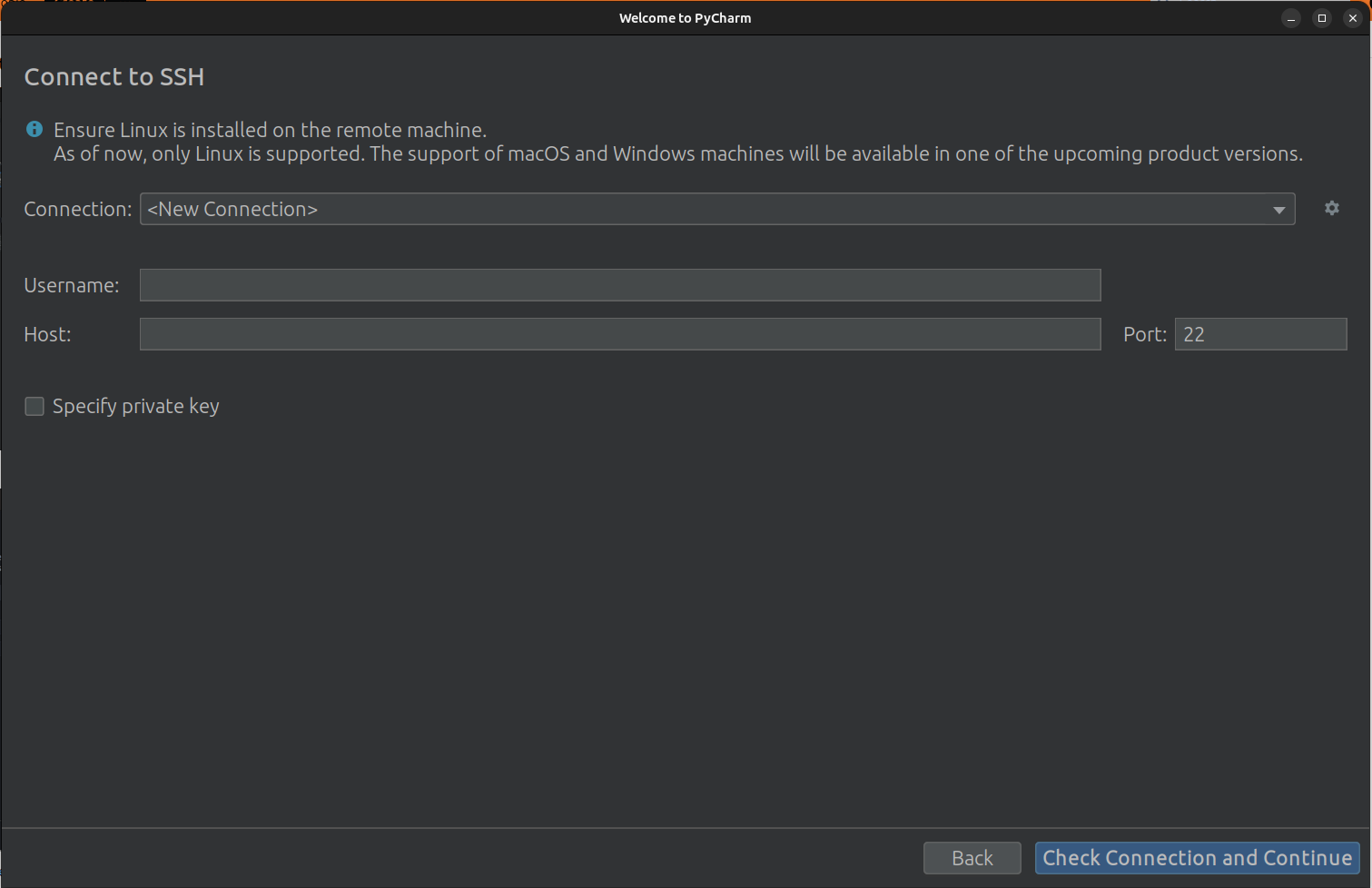
Task: Minimize the Welcome to PyCharm window
Action: coord(1291,18)
